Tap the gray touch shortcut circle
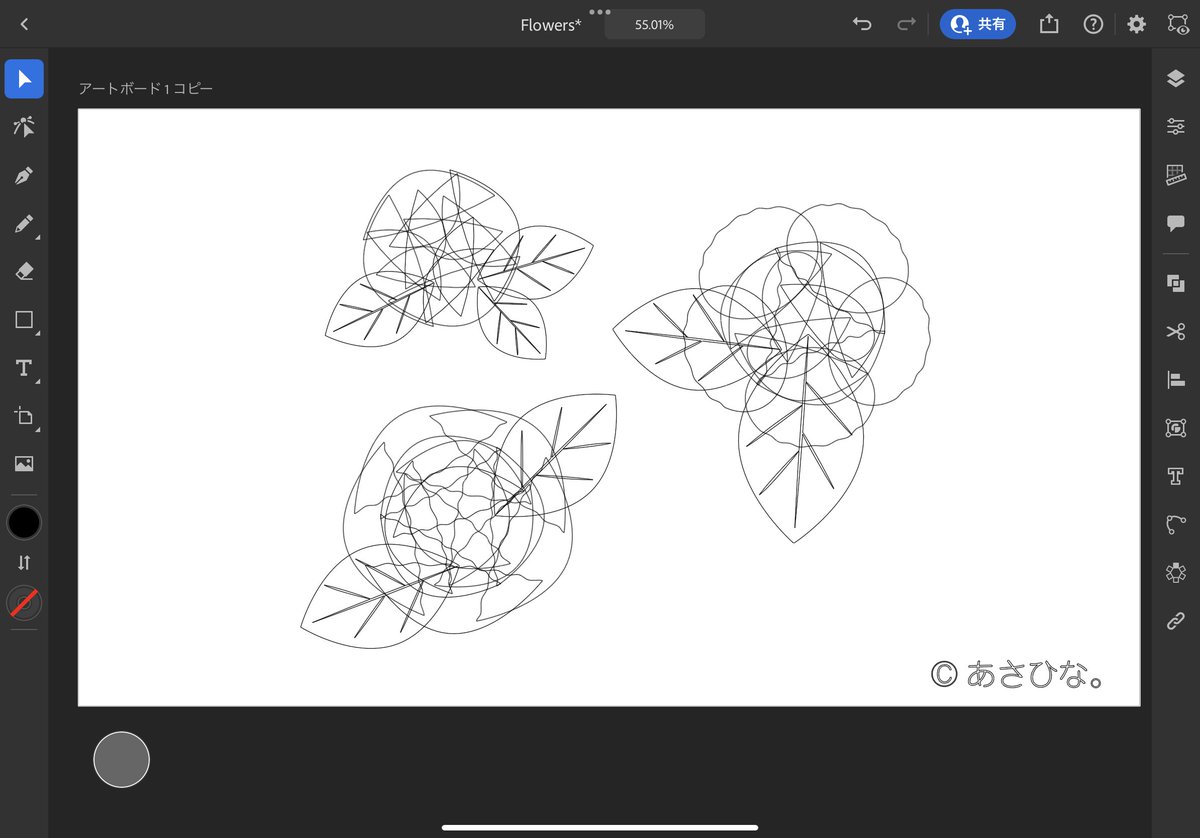1200x838 pixels. point(121,759)
